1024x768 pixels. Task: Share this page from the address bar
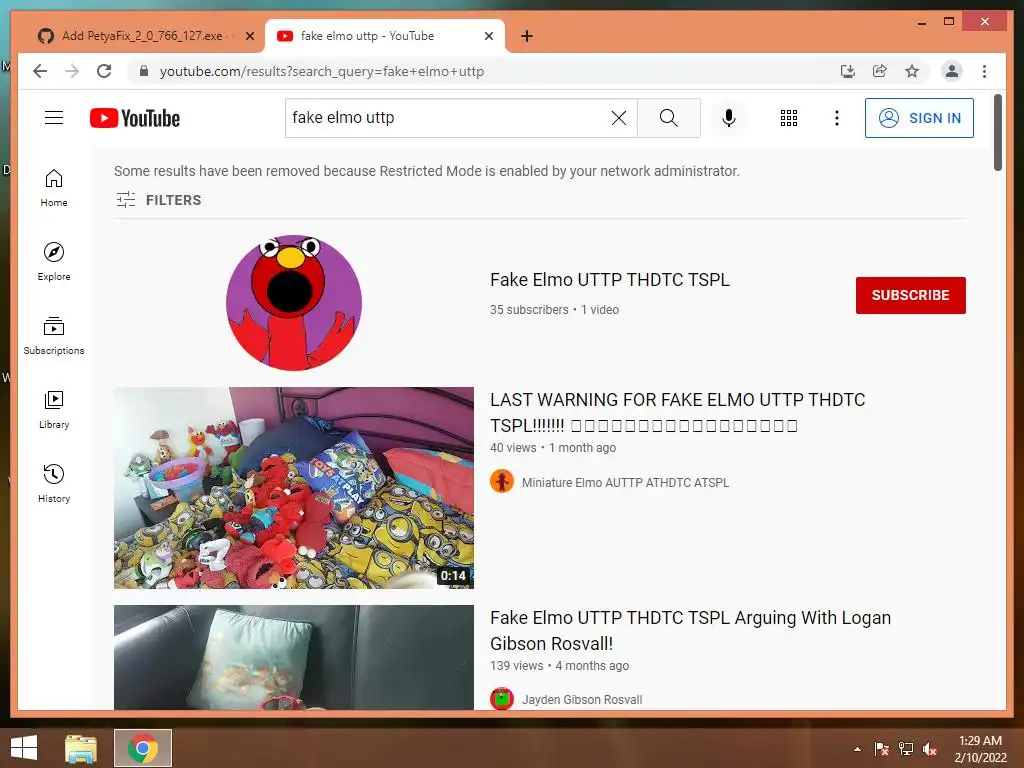(x=880, y=71)
